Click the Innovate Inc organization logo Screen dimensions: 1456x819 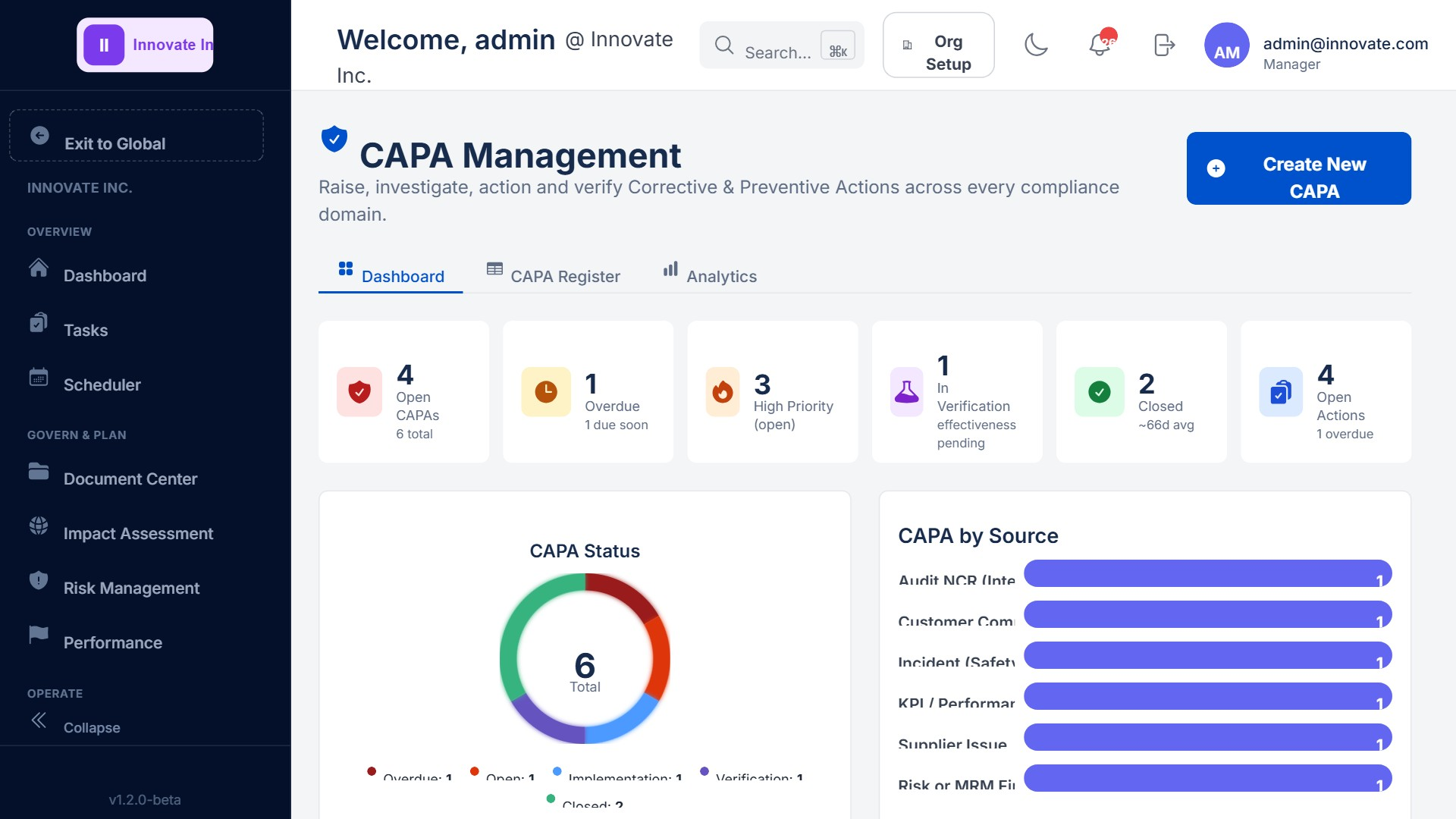[x=145, y=45]
